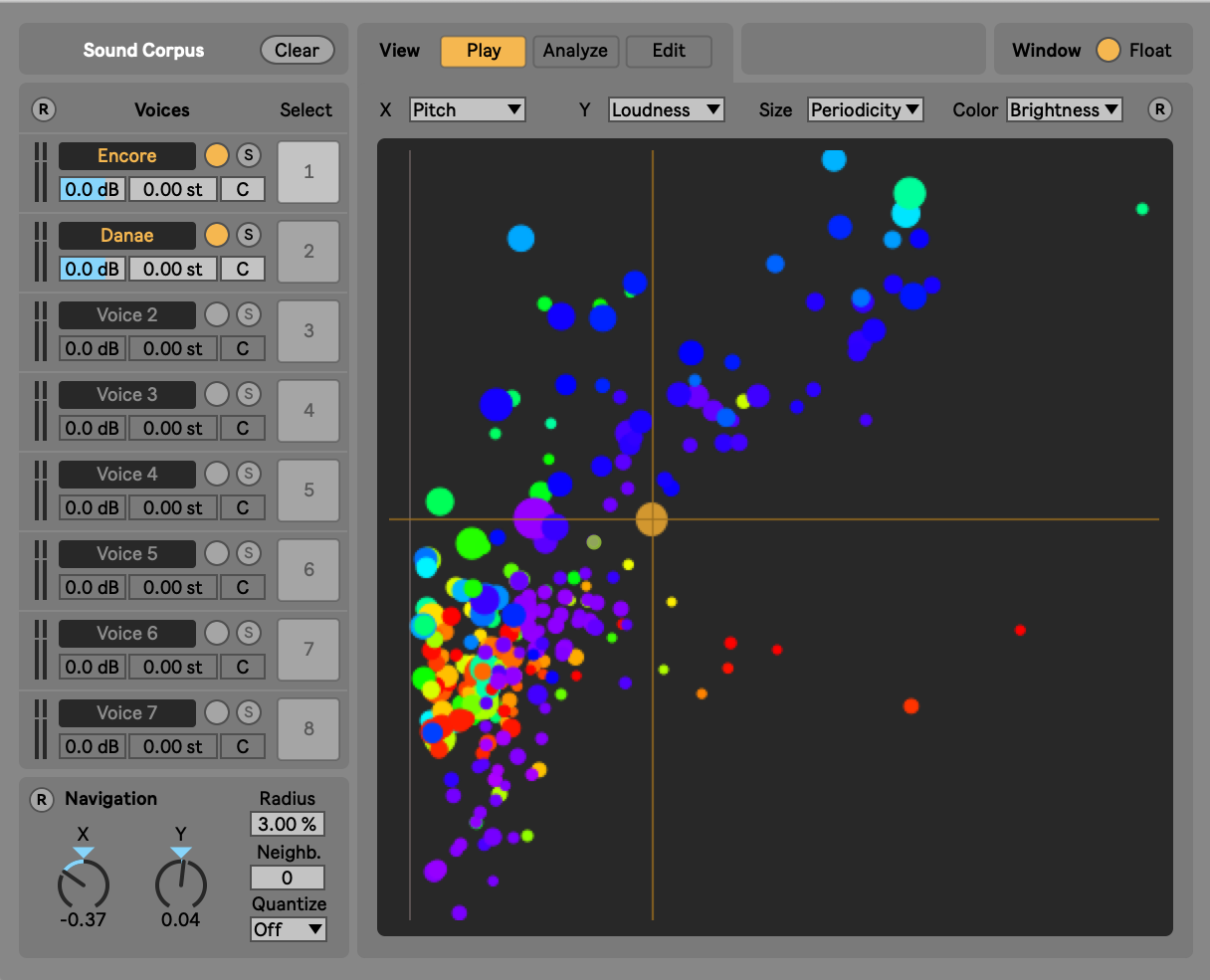The height and width of the screenshot is (980, 1210).
Task: Solo the Encore voice with S button
Action: click(x=249, y=155)
